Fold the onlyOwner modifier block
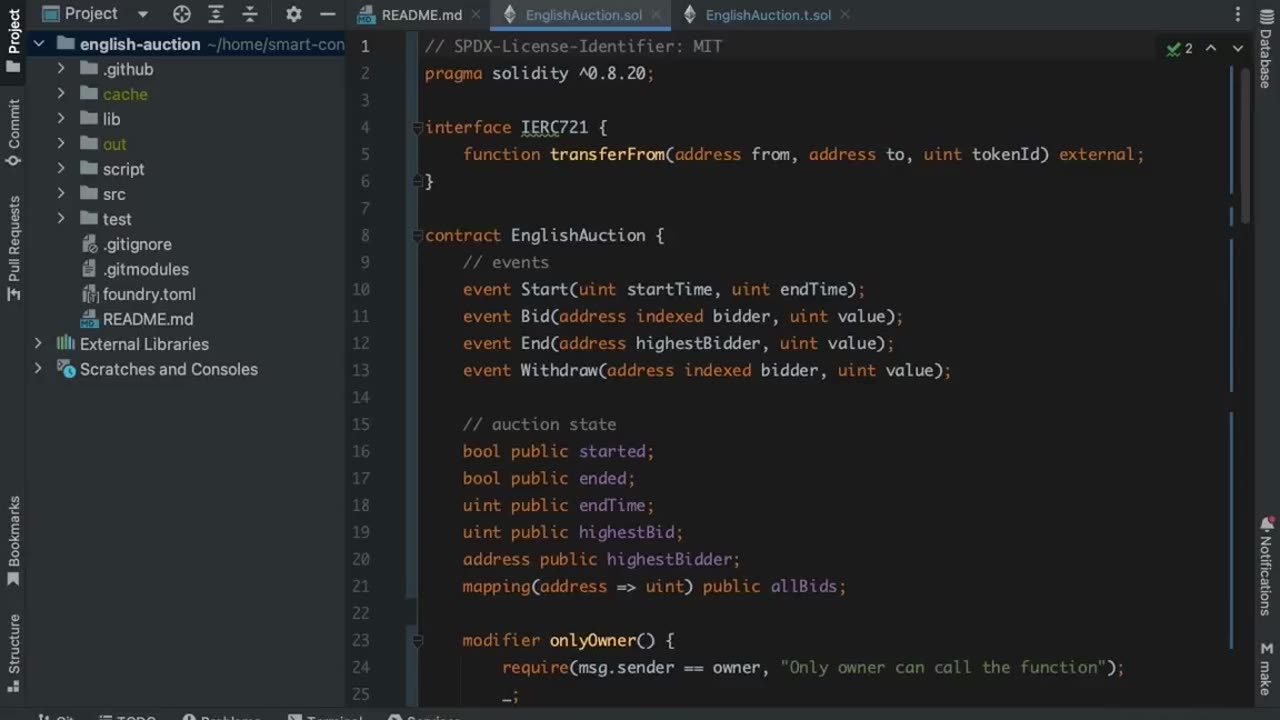 click(x=418, y=640)
